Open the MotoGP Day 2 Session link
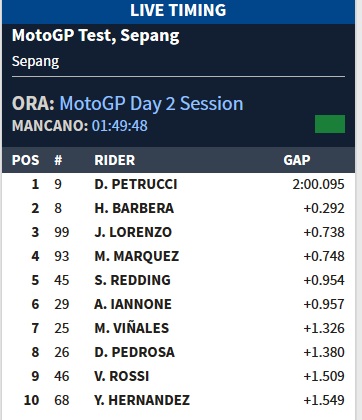This screenshot has width=362, height=420. (x=151, y=104)
